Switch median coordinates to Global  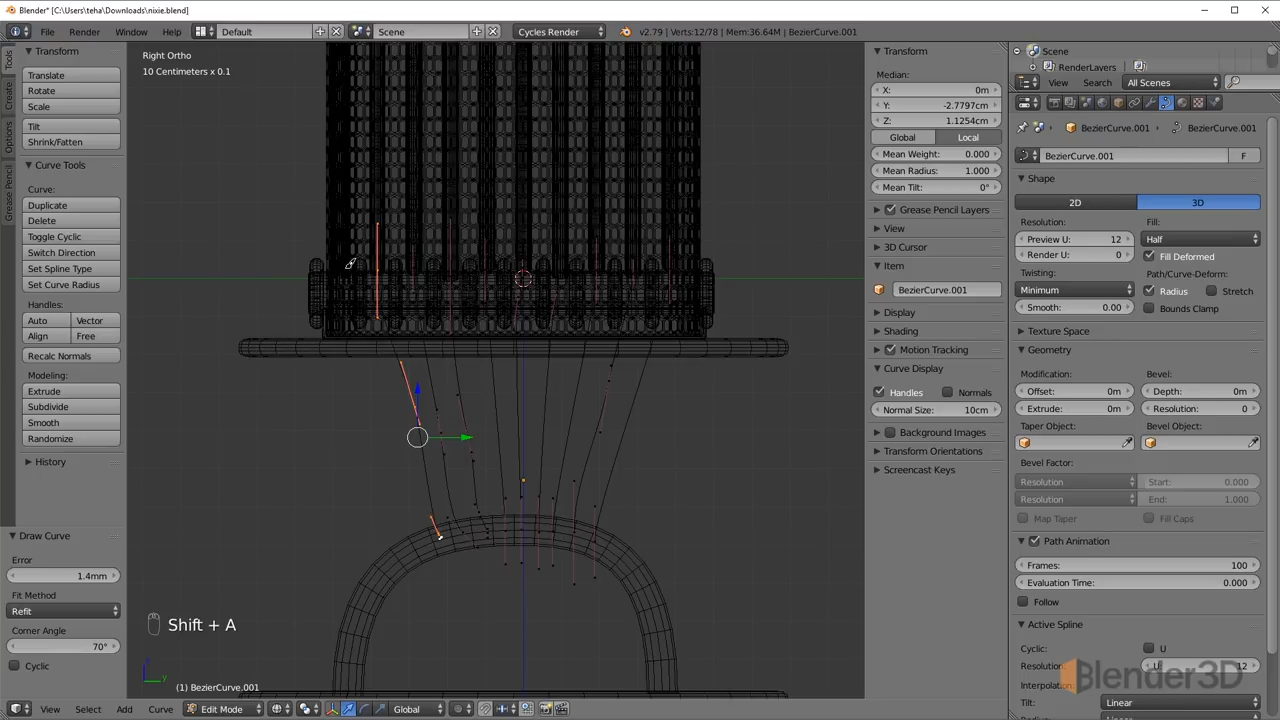tap(903, 137)
